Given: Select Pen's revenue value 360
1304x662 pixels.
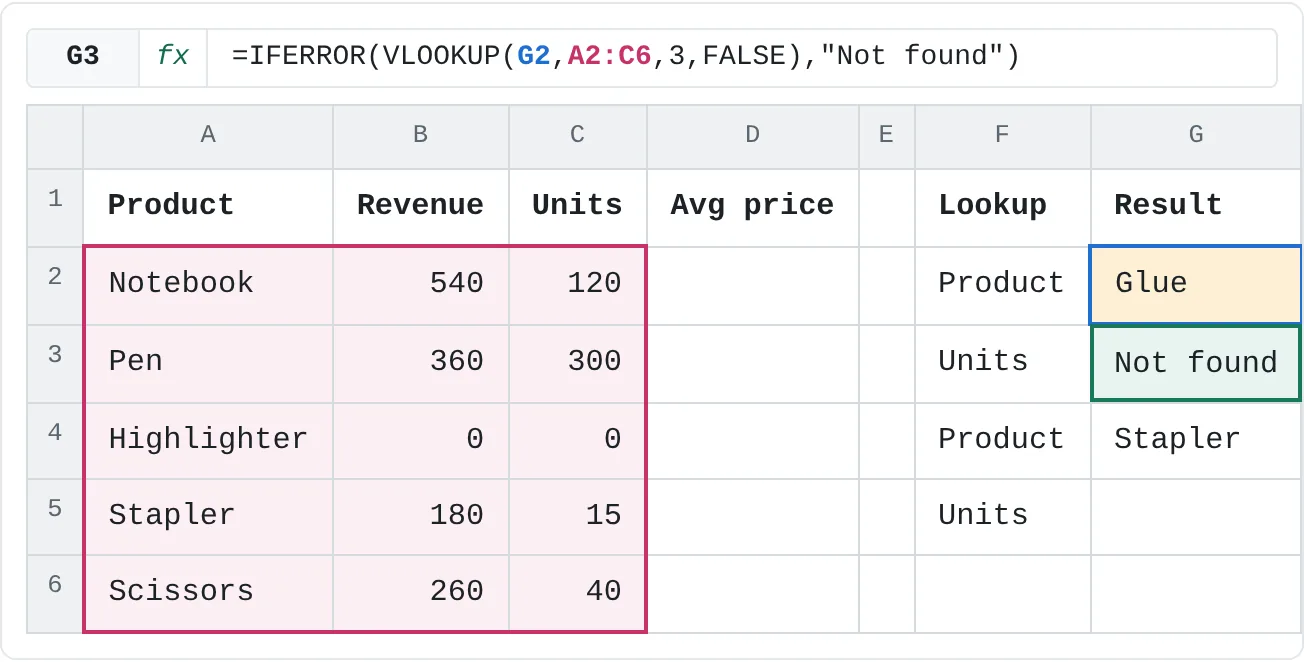Looking at the screenshot, I should (421, 364).
